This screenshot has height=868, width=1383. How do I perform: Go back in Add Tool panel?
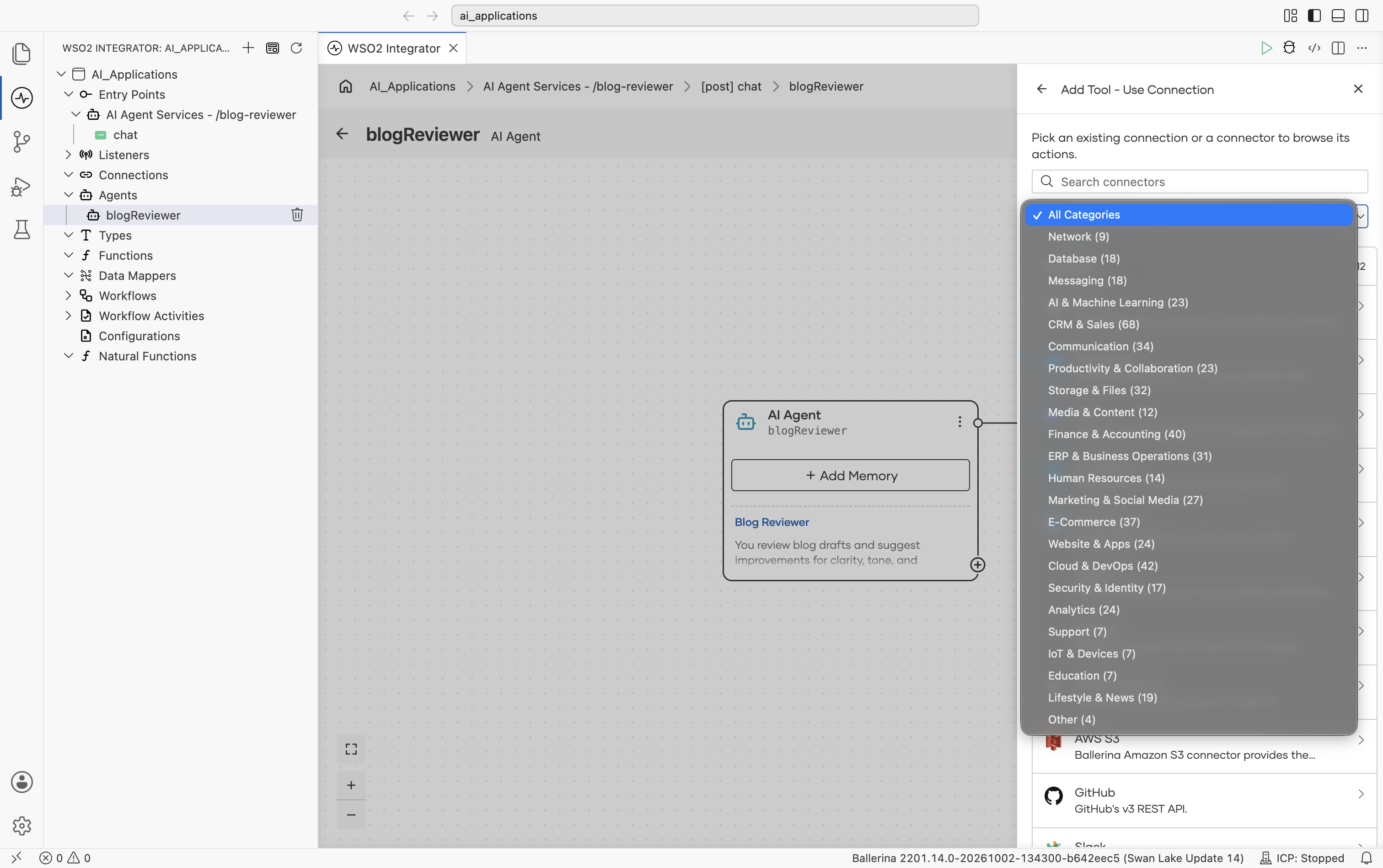(1041, 89)
